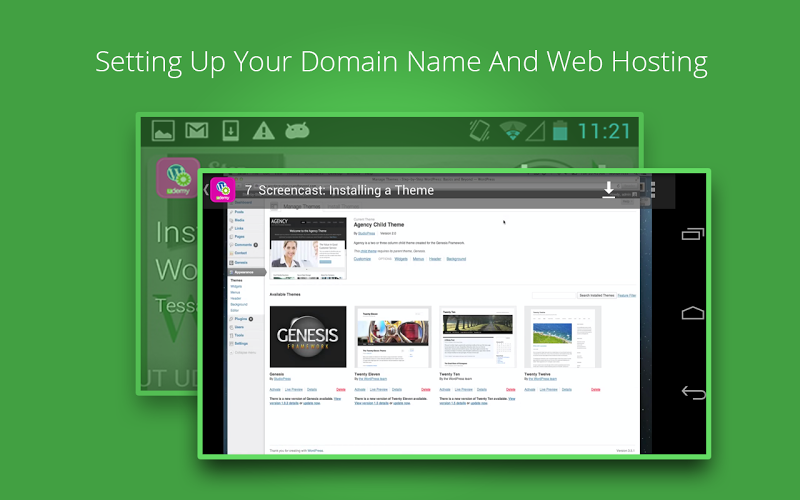Open Posts in the WordPress sidebar
The image size is (800, 500).
click(x=239, y=212)
